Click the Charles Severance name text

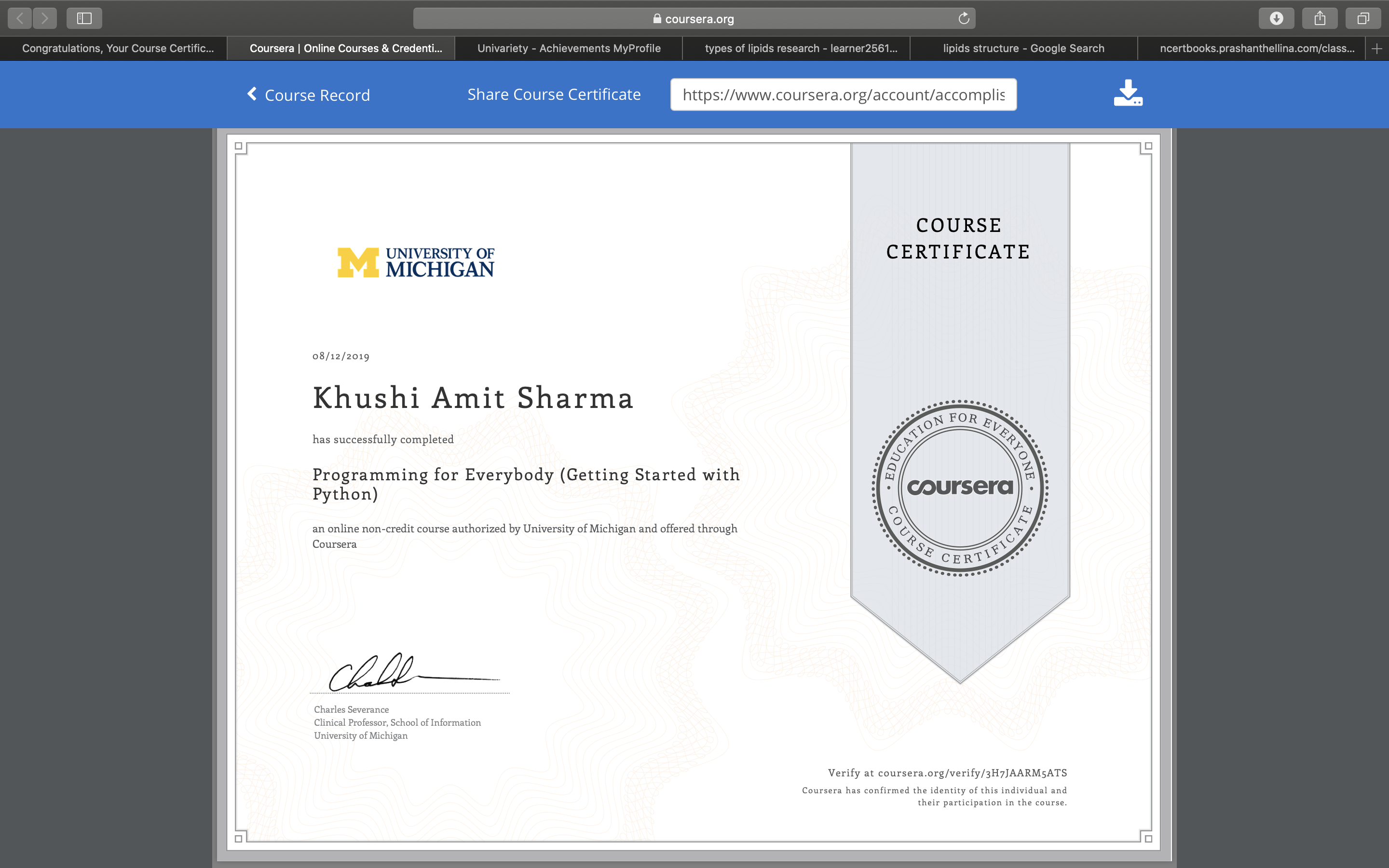[351, 709]
